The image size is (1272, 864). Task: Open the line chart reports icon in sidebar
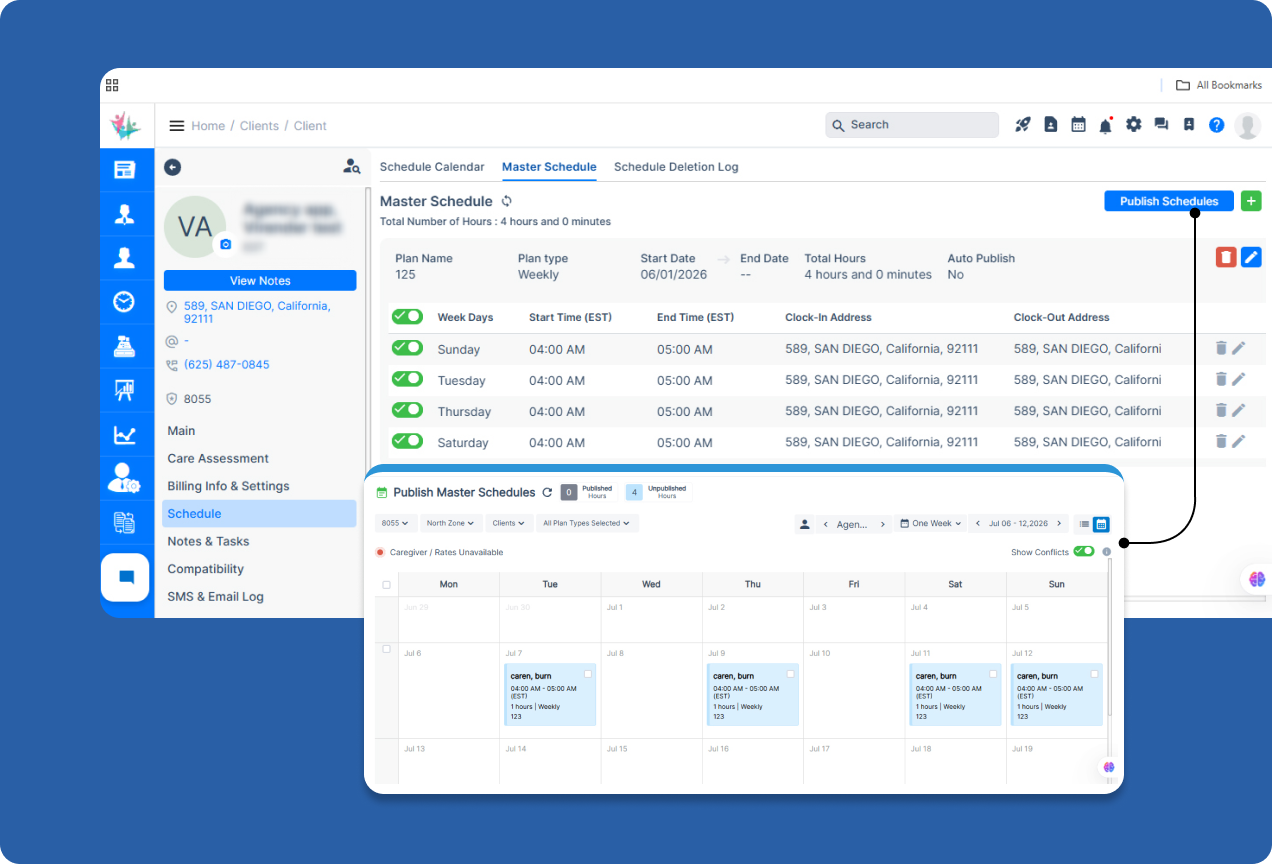pos(124,434)
